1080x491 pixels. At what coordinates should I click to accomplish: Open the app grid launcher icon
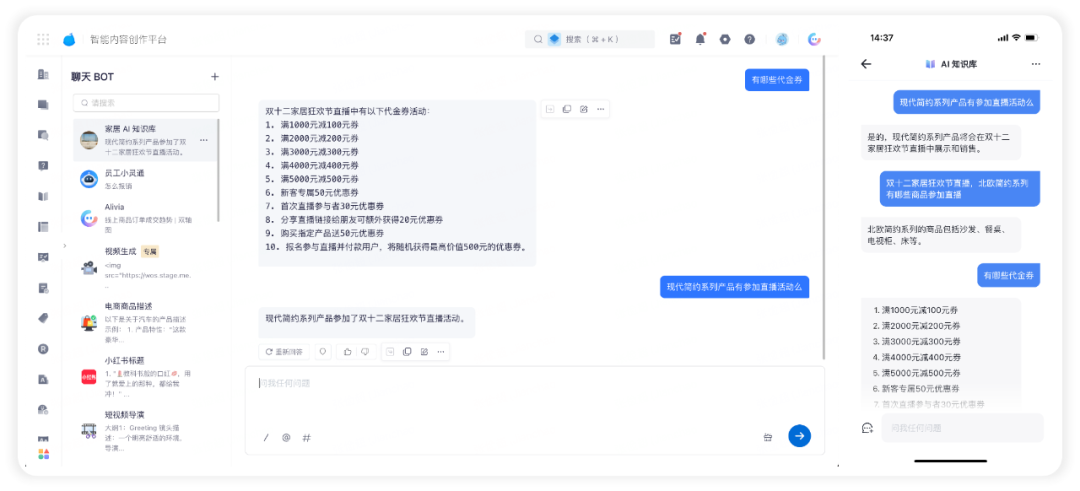point(43,39)
